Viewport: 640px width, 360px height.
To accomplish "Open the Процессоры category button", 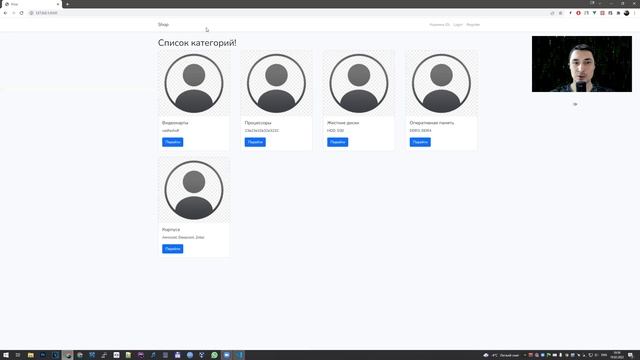I will [255, 142].
